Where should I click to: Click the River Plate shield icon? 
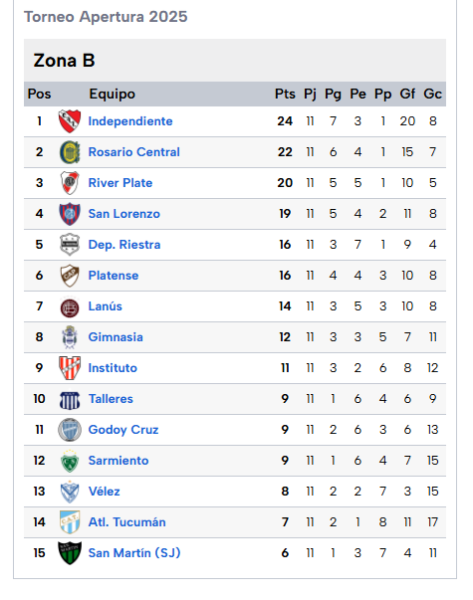[70, 183]
